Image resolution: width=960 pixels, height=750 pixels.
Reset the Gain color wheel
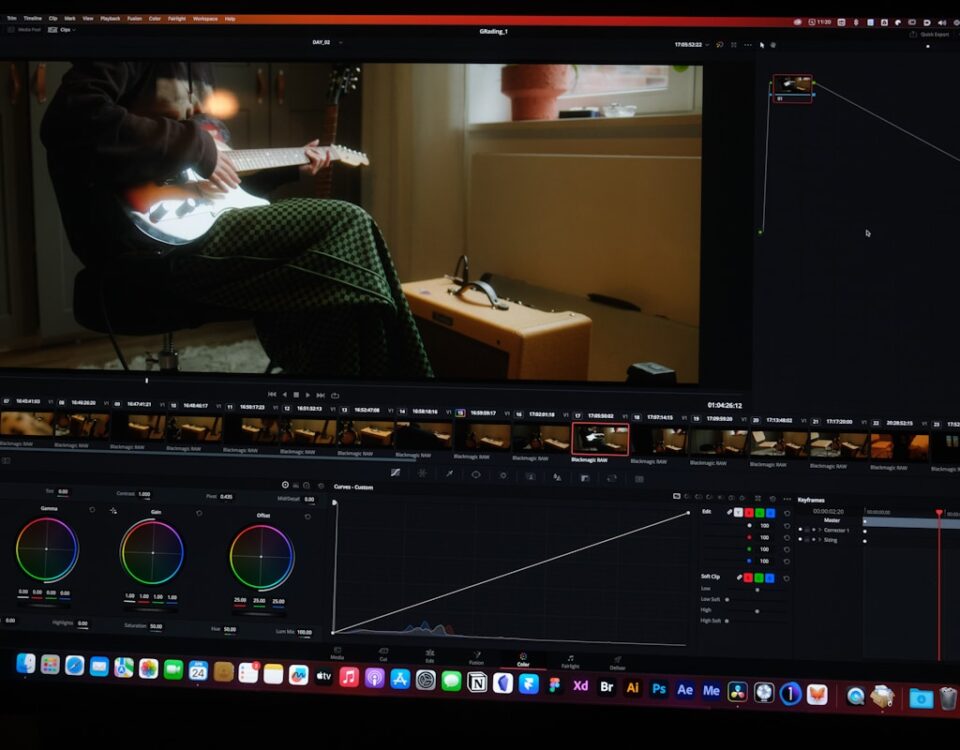pyautogui.click(x=199, y=512)
